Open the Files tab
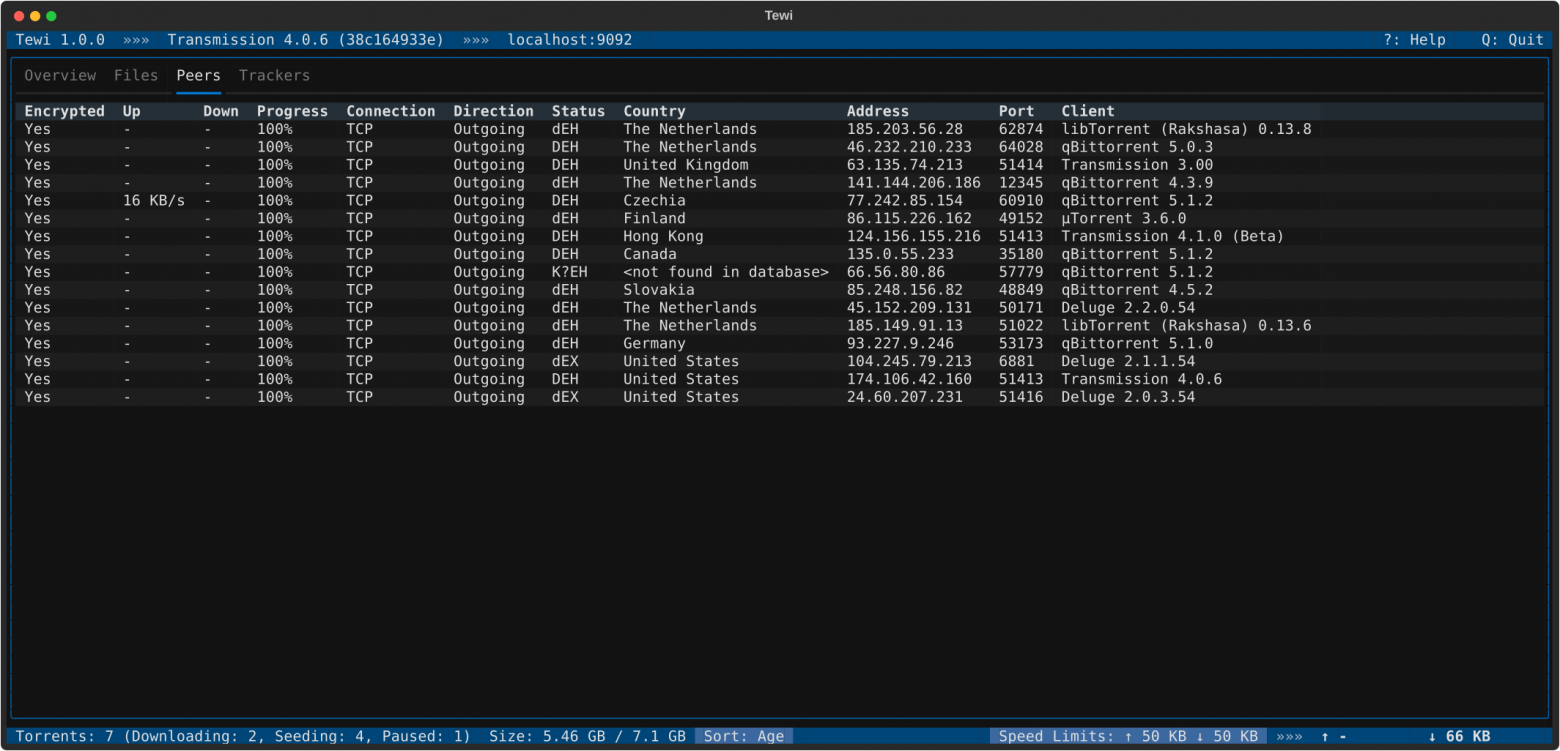The image size is (1560, 751). click(x=136, y=76)
